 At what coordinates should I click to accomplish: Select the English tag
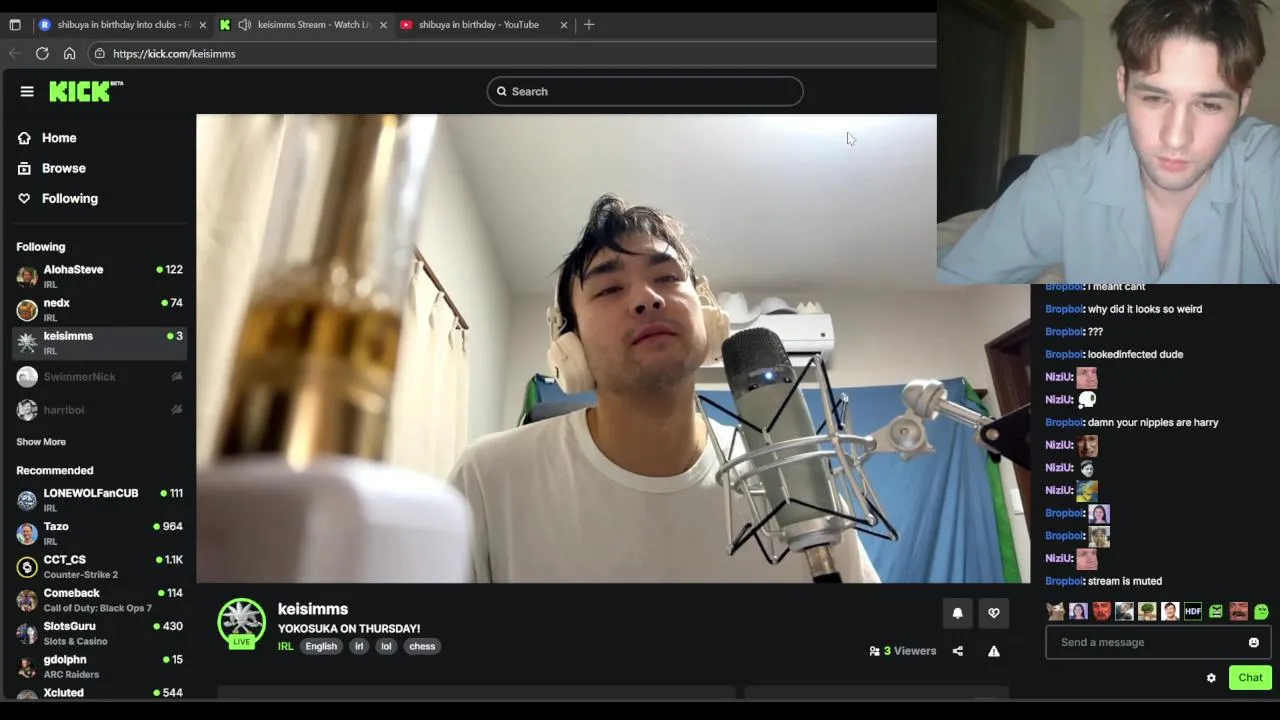coord(321,646)
